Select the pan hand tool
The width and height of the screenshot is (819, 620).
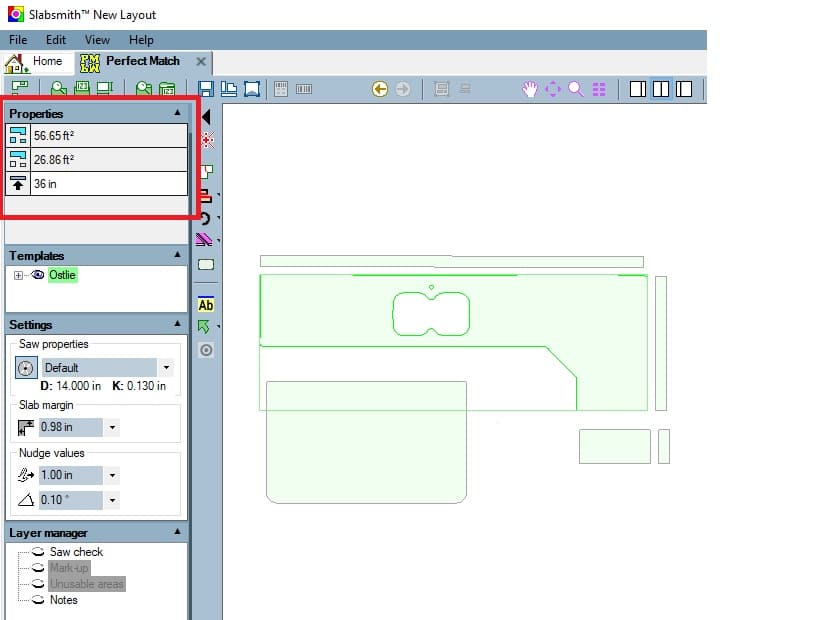click(530, 89)
